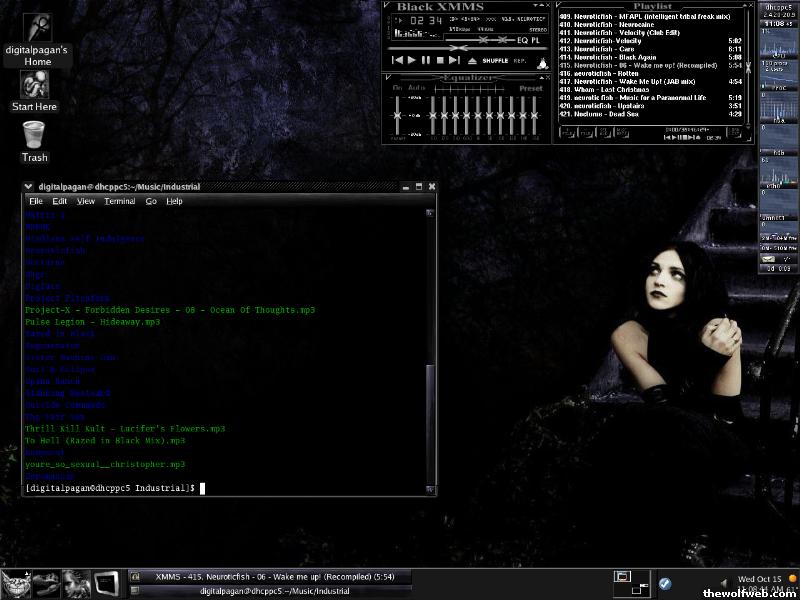The image size is (800, 600).
Task: Open the terminal window menu arrow in title bar
Action: tap(30, 186)
